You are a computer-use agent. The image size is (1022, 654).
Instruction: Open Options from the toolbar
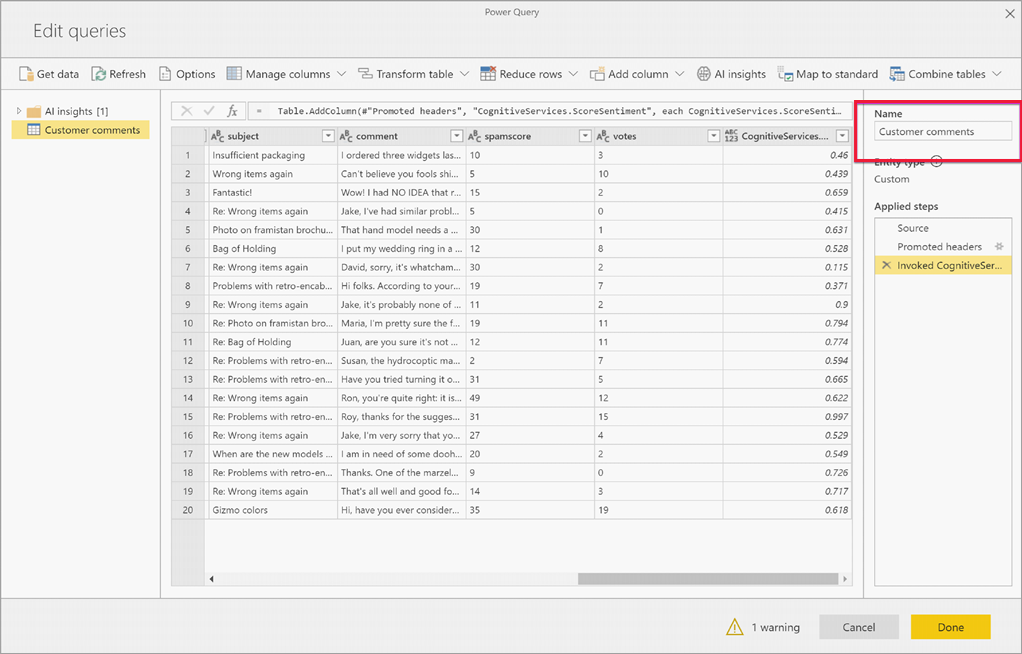187,74
